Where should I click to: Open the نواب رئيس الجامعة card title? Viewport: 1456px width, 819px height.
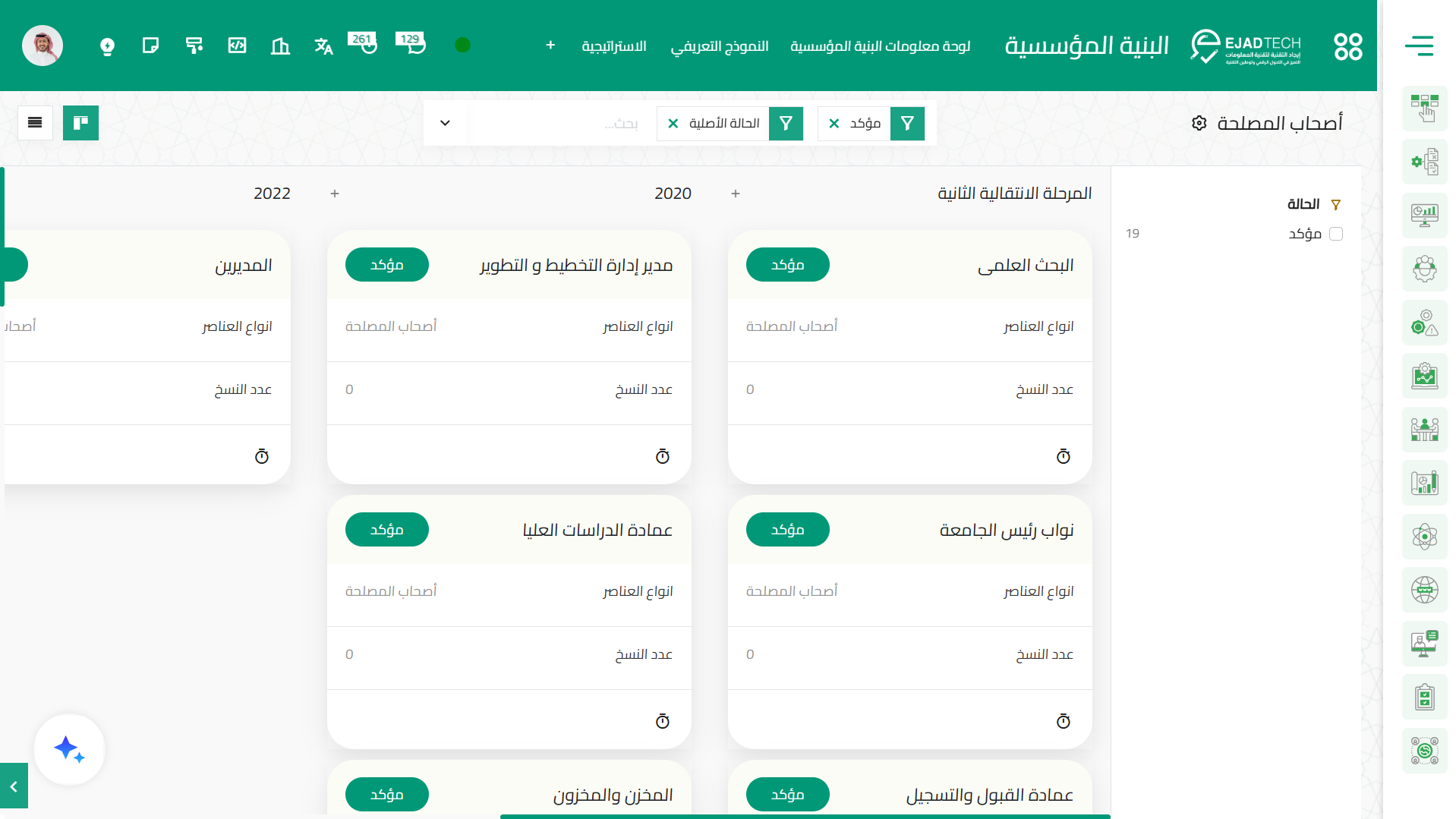pos(1007,530)
